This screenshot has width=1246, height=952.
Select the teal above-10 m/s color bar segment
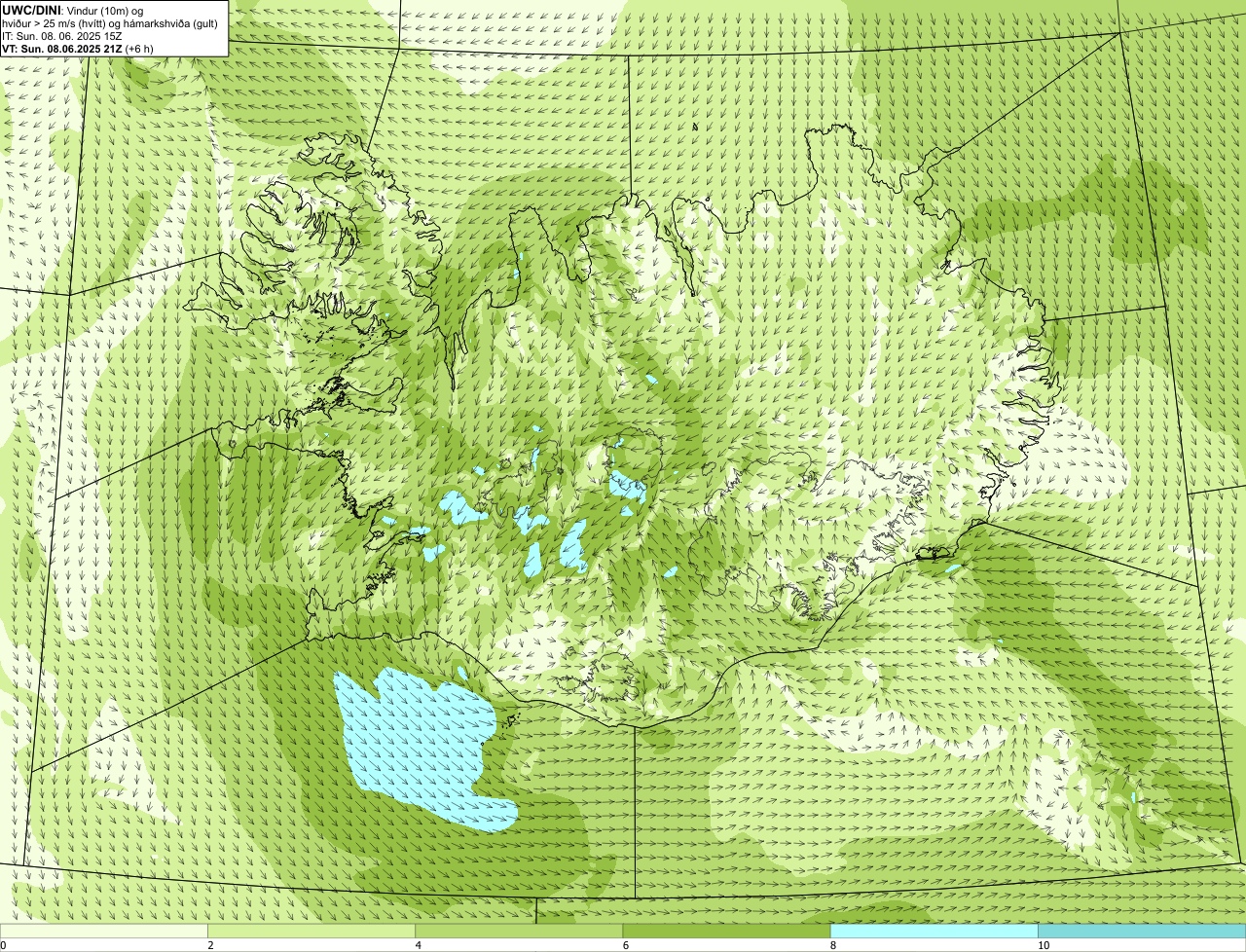pos(1142,931)
